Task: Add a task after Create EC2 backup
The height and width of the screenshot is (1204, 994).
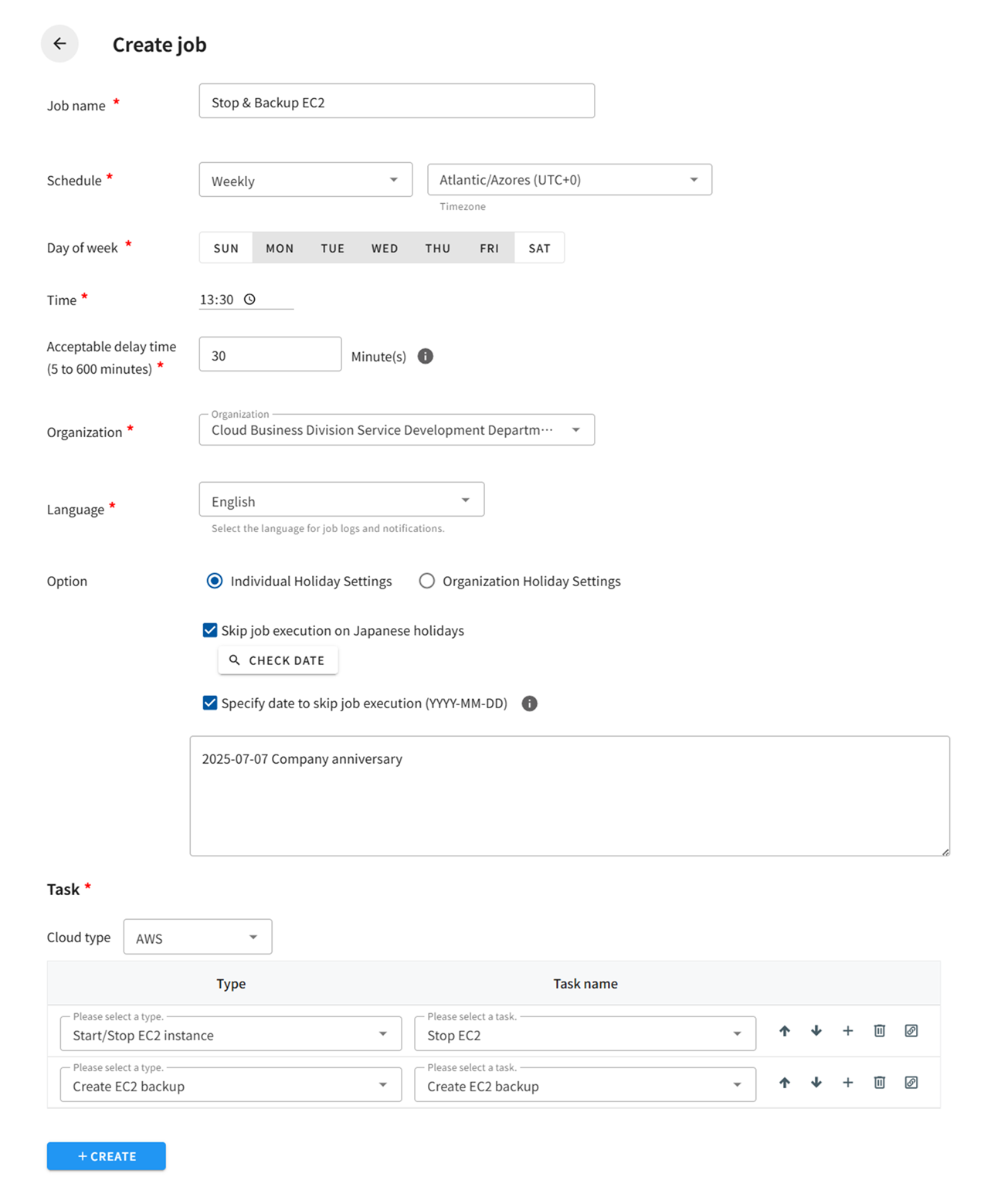Action: (848, 1083)
